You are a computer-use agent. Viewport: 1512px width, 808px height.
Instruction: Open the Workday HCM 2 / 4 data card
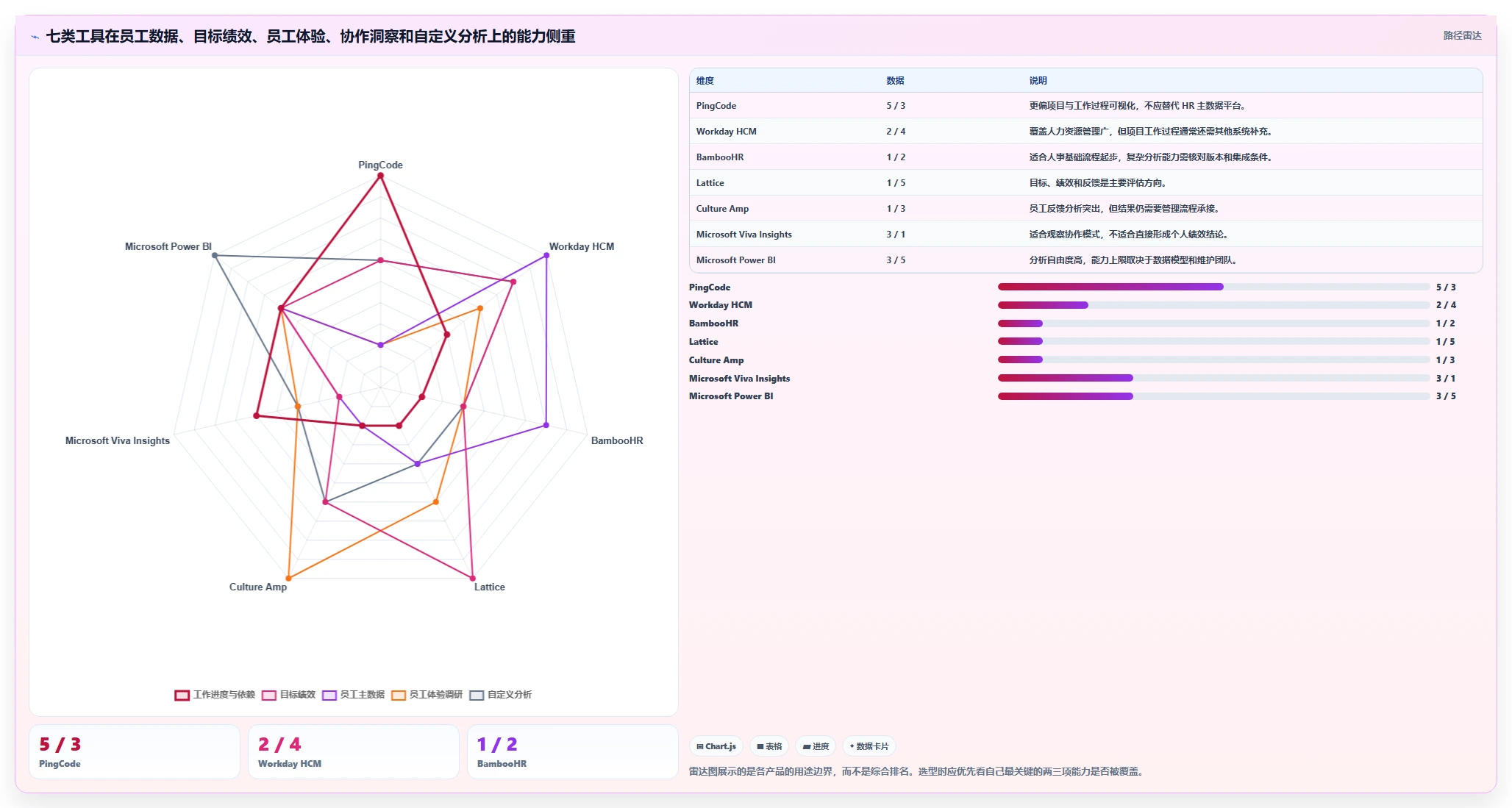point(354,751)
